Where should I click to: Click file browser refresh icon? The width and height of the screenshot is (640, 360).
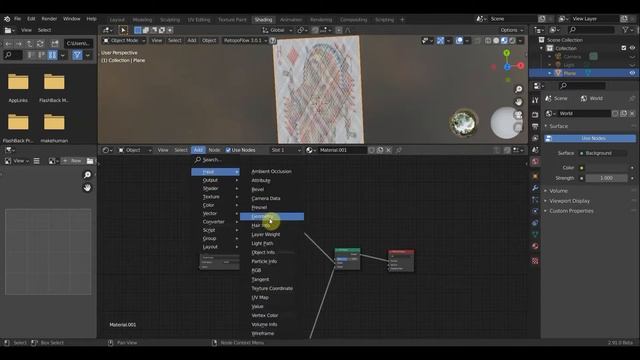point(40,43)
